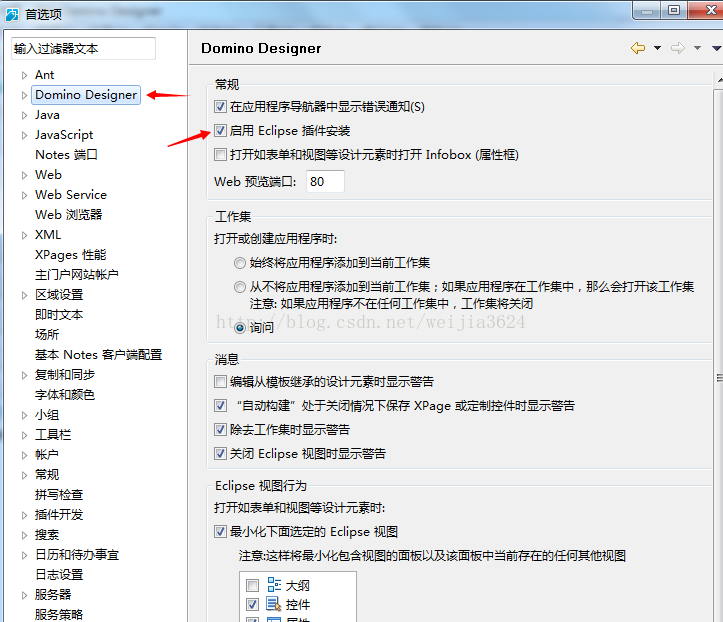Expand the 复制和同步 tree node
The image size is (723, 622).
pyautogui.click(x=24, y=375)
